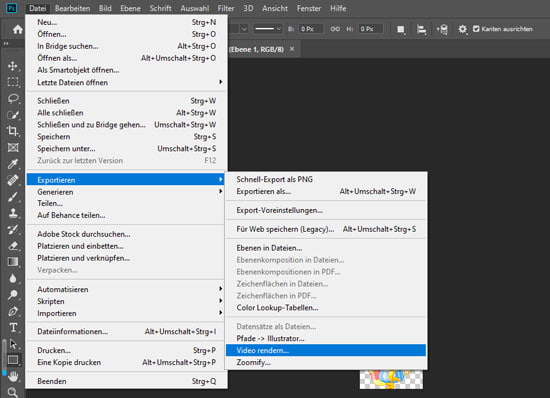The height and width of the screenshot is (398, 550).
Task: Toggle the Kanten ausrichten checkbox
Action: coord(476,29)
